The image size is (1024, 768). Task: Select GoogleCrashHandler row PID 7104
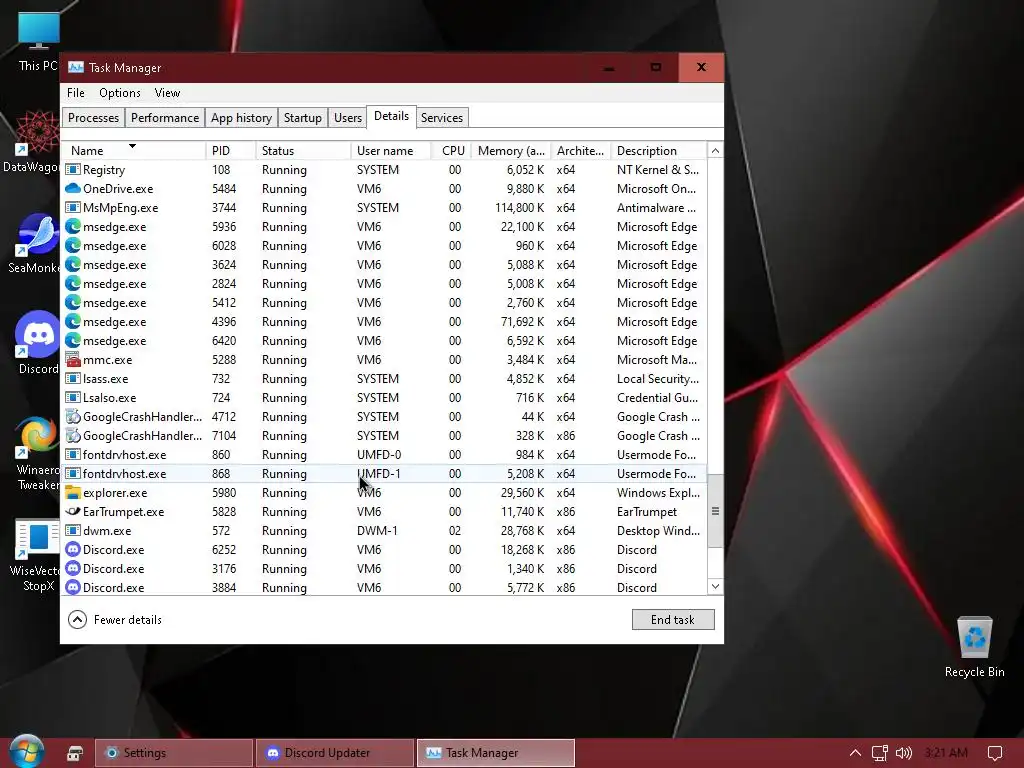point(385,436)
